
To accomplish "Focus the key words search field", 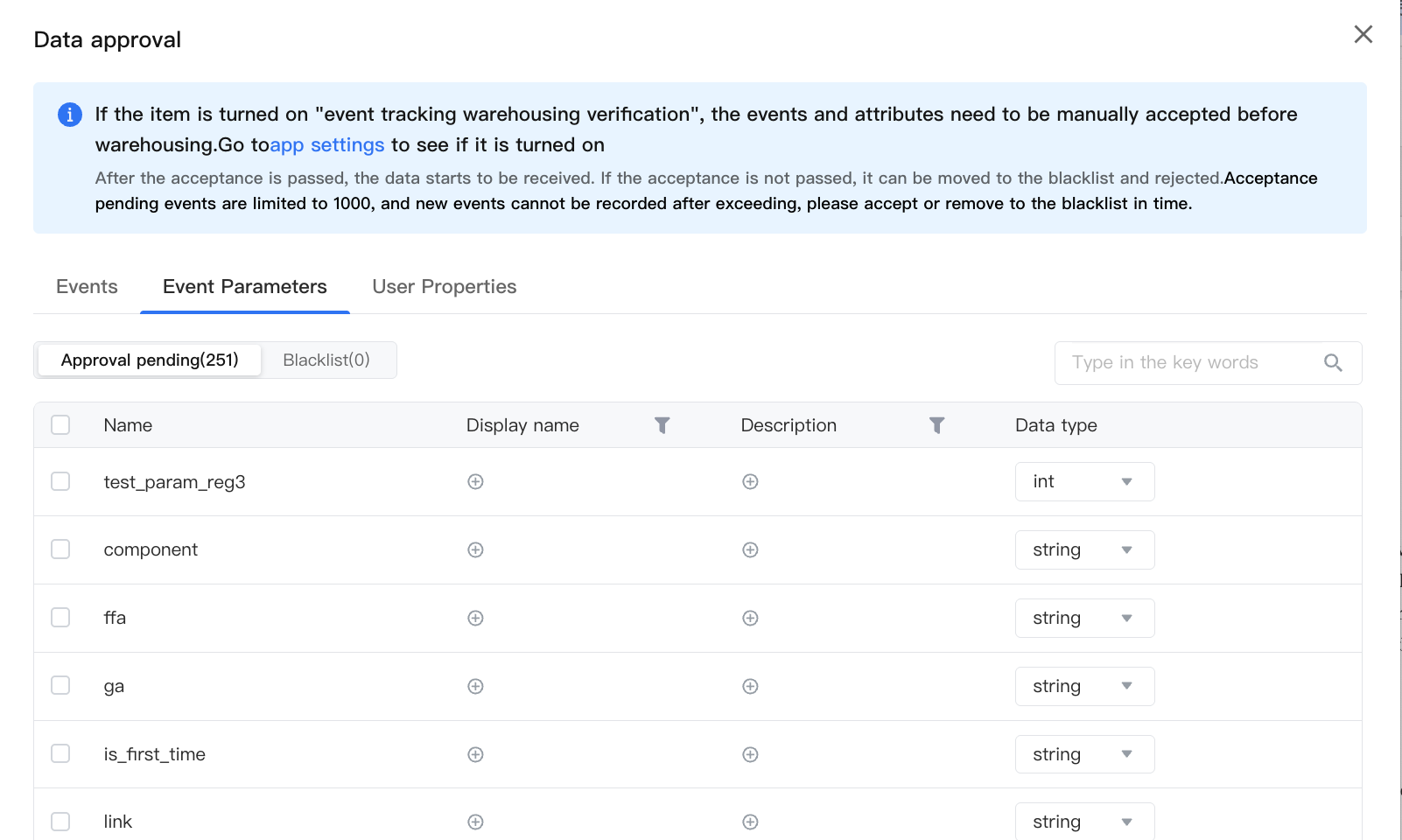I will click(x=1208, y=363).
